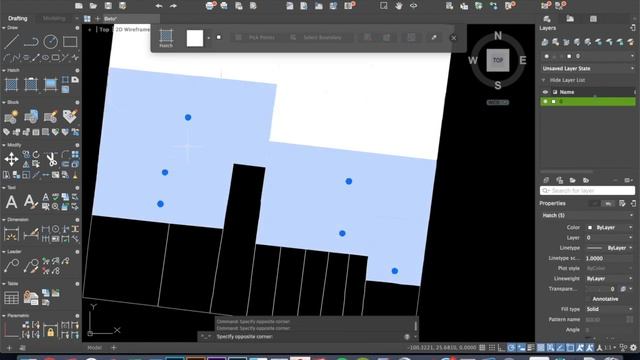Click Hide Layer List
The image size is (640, 360).
click(567, 80)
